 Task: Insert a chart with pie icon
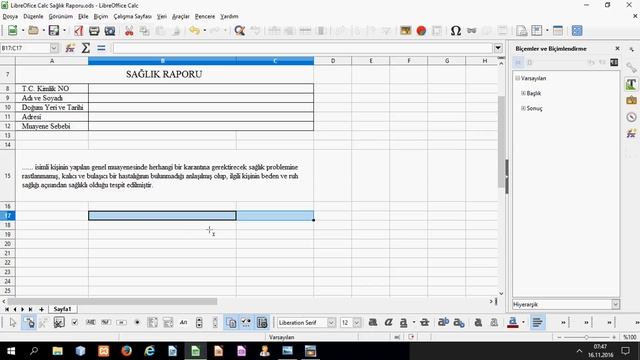coord(421,31)
